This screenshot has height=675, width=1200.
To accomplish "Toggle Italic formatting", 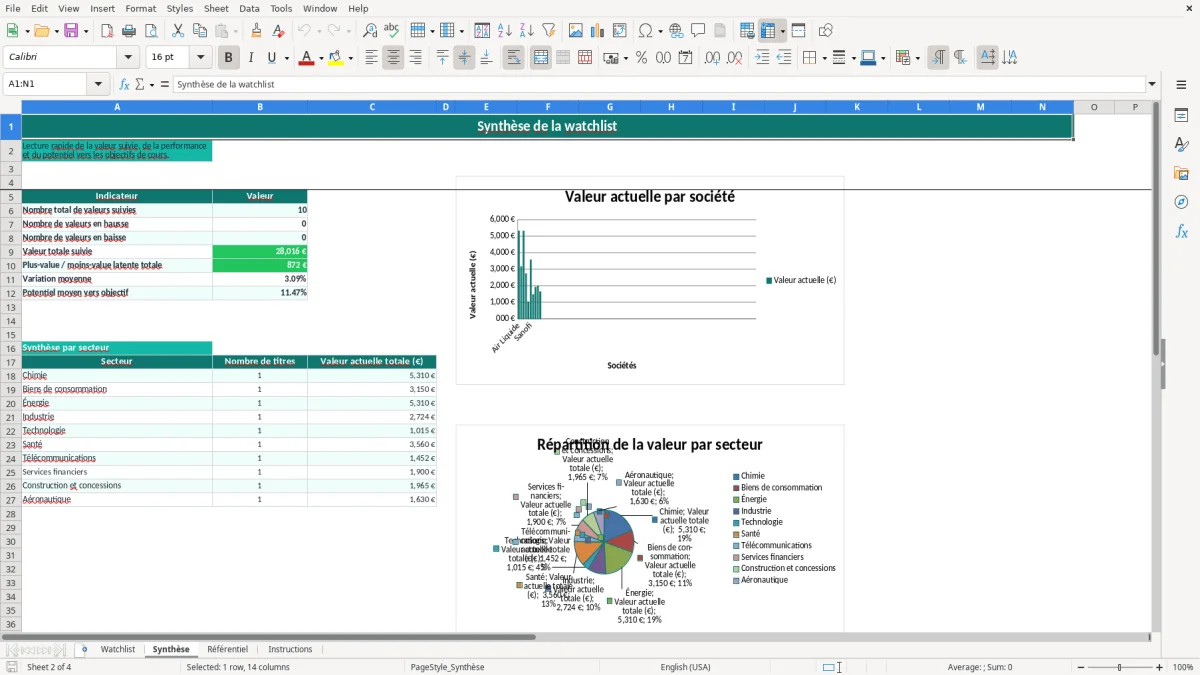I will (x=250, y=58).
